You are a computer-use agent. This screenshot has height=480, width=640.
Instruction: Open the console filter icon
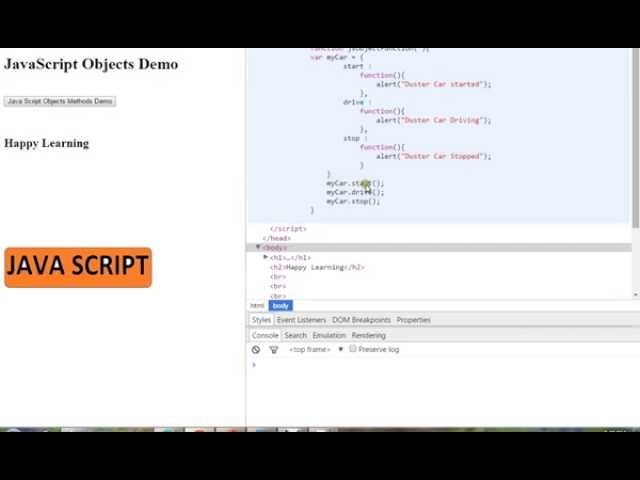tap(274, 349)
